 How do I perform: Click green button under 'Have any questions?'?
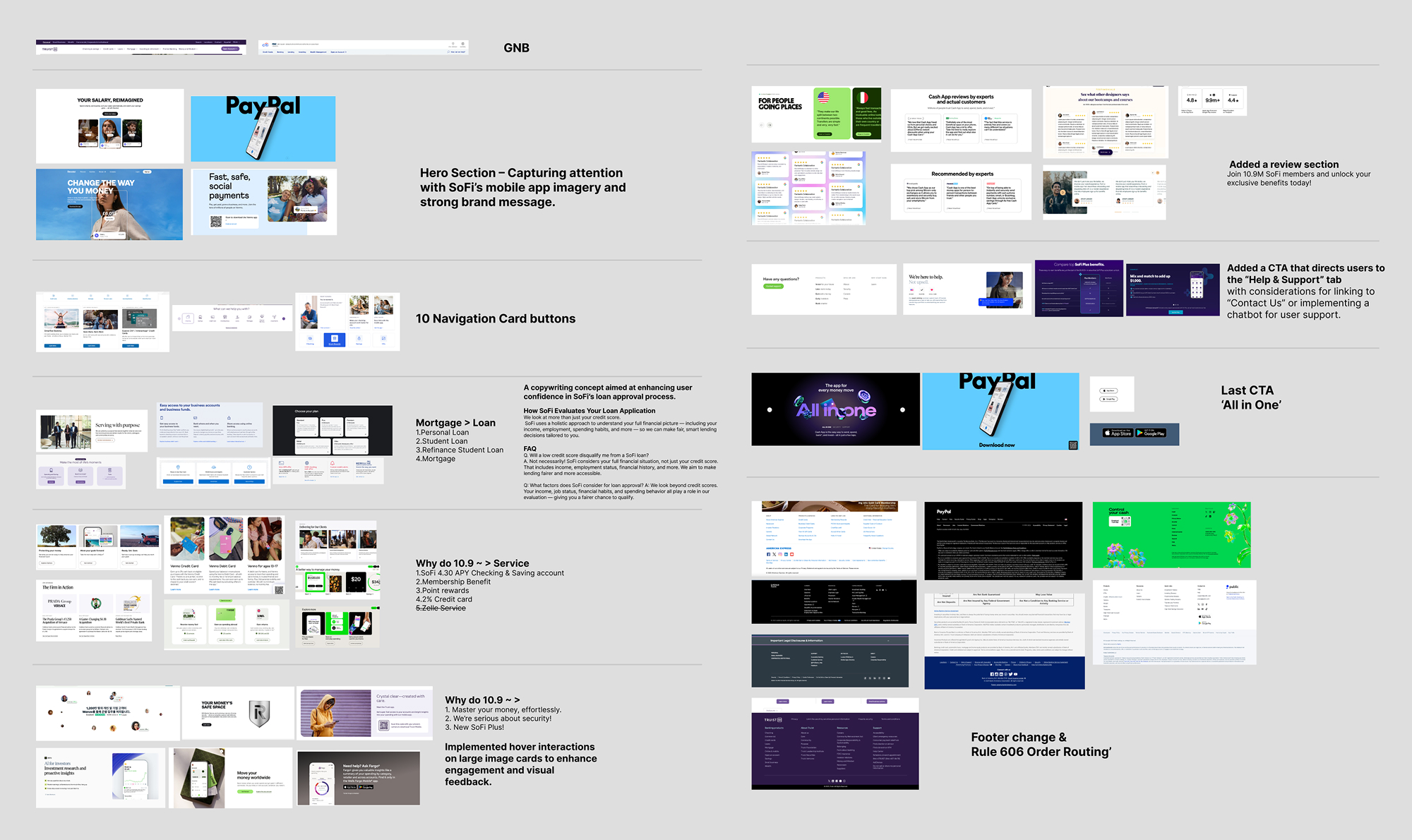[x=774, y=286]
